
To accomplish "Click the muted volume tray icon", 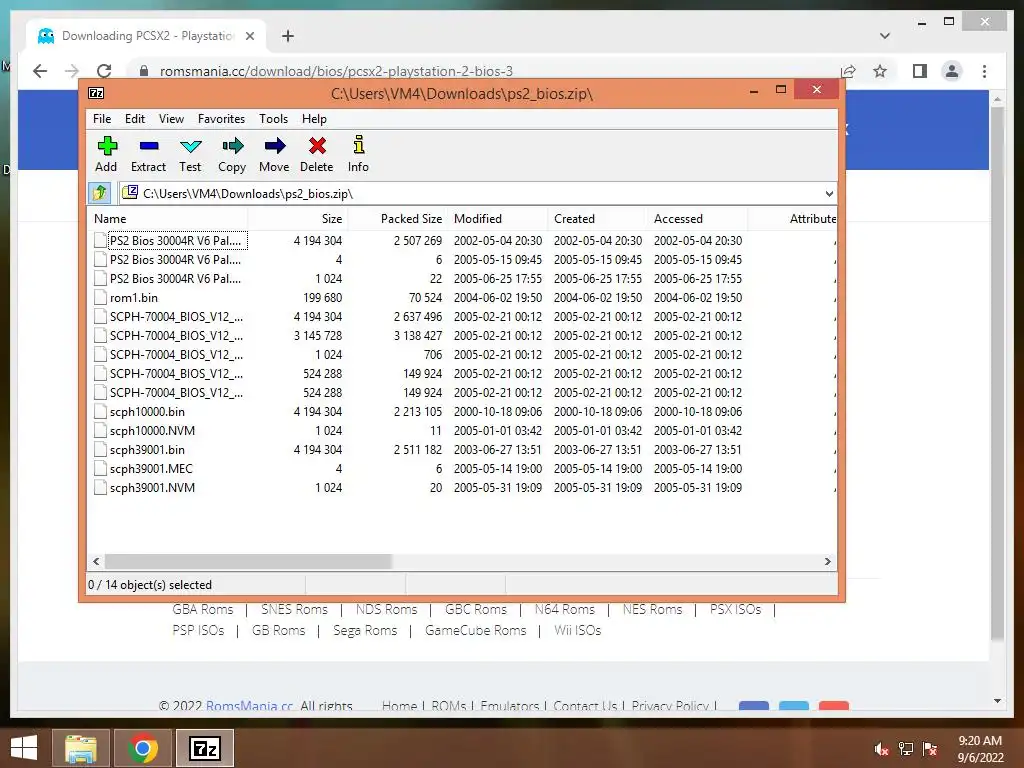I will click(x=881, y=749).
